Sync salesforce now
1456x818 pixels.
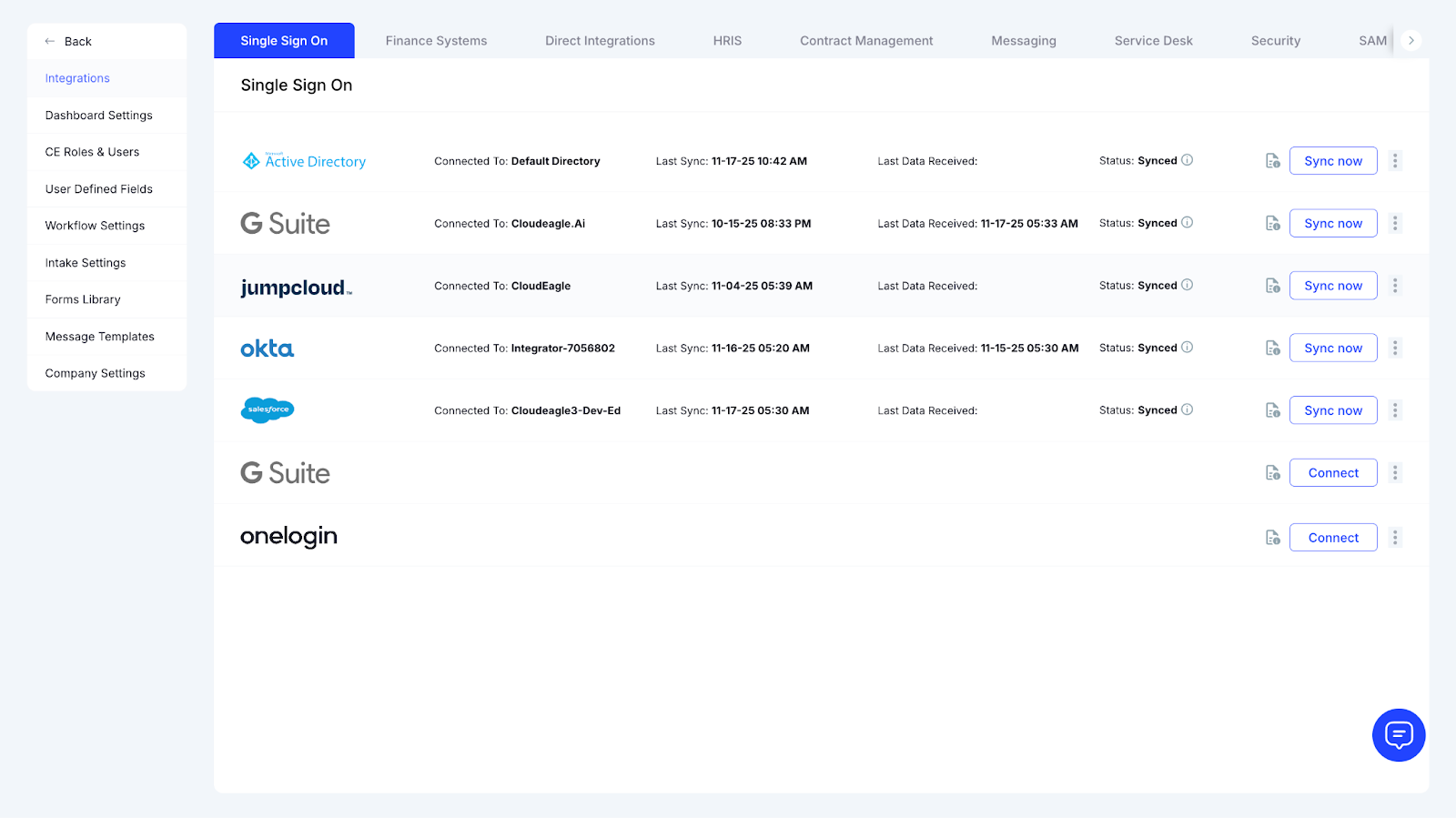pos(1333,410)
